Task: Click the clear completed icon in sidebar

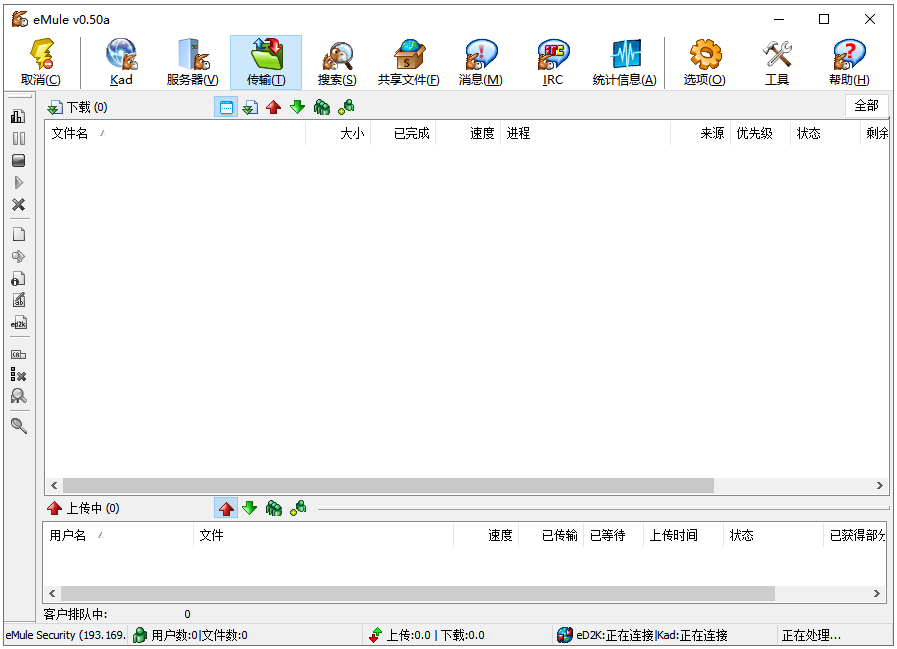Action: pos(18,375)
